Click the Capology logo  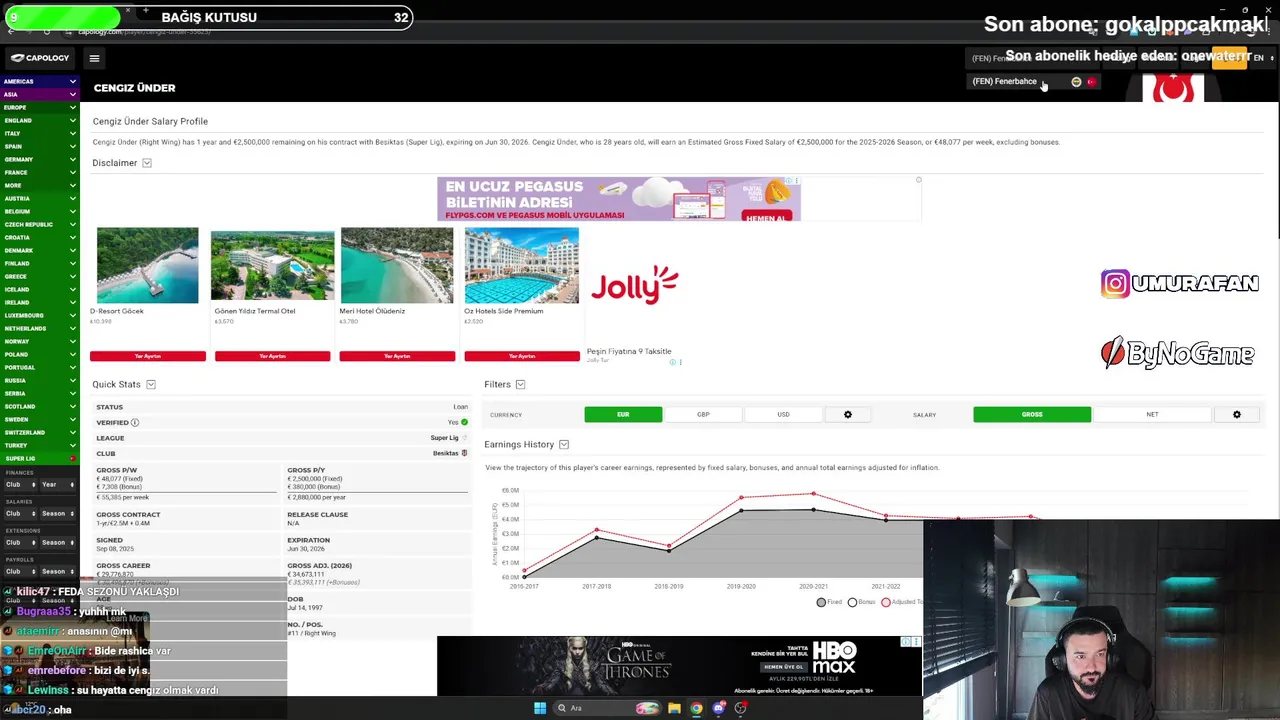[40, 58]
